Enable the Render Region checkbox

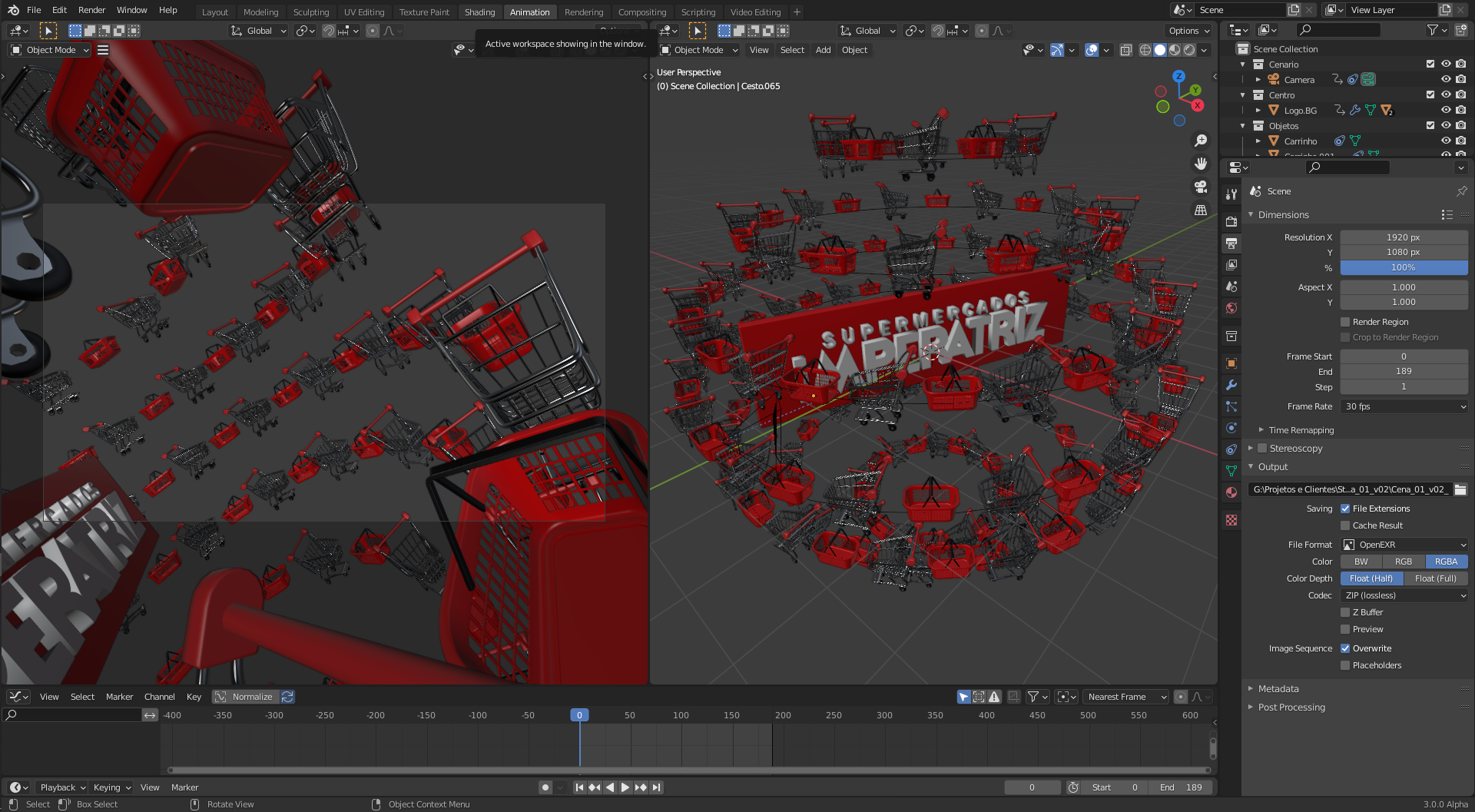click(x=1345, y=322)
